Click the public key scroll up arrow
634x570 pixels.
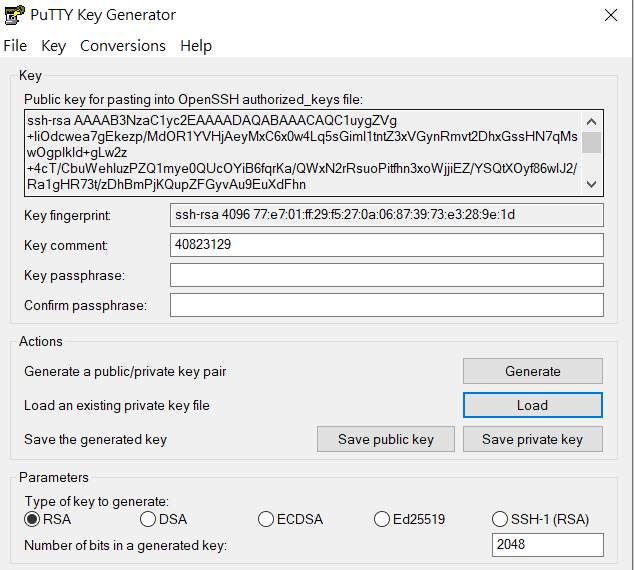coord(592,122)
